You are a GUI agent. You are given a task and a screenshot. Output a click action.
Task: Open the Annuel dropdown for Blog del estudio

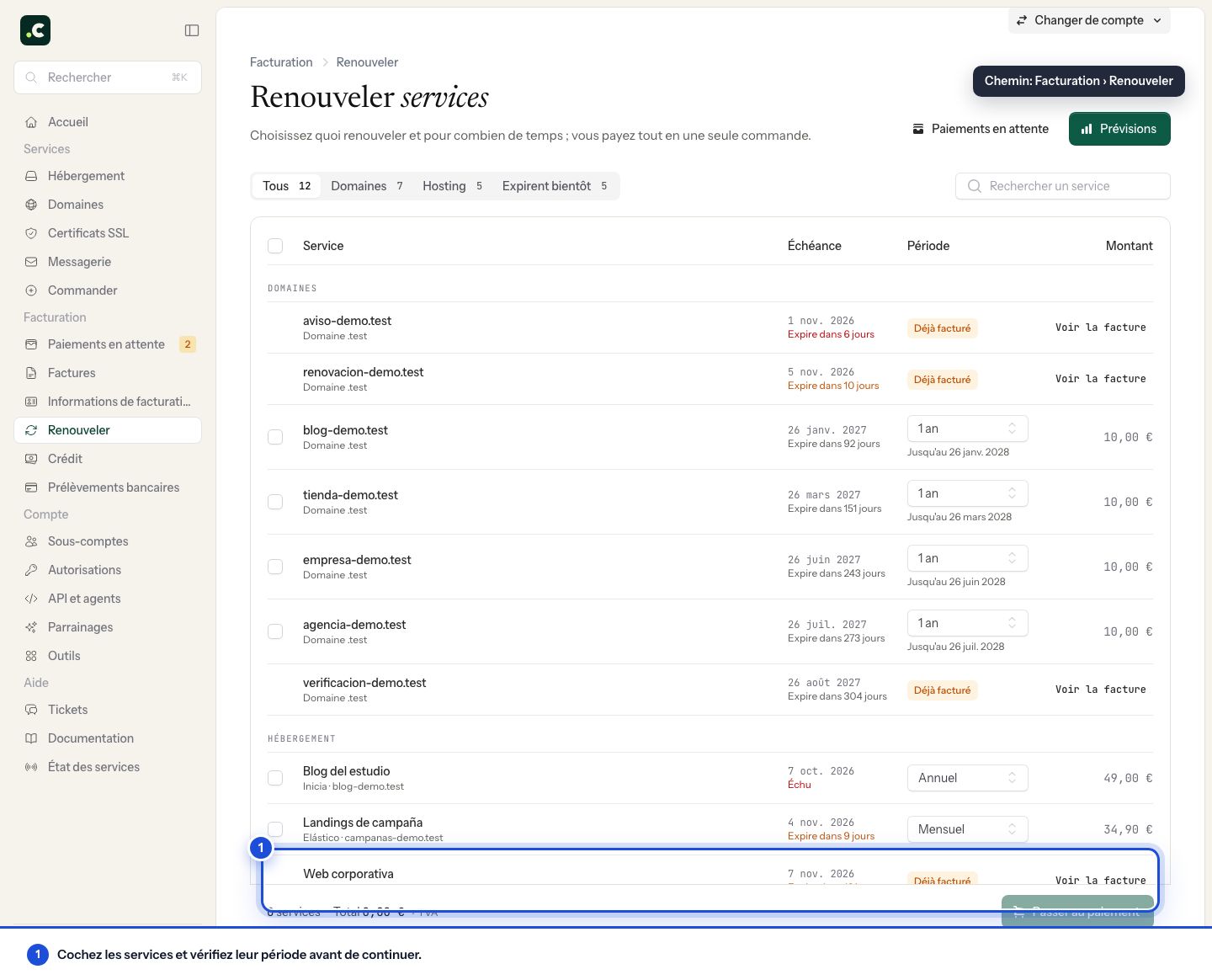[x=968, y=778]
